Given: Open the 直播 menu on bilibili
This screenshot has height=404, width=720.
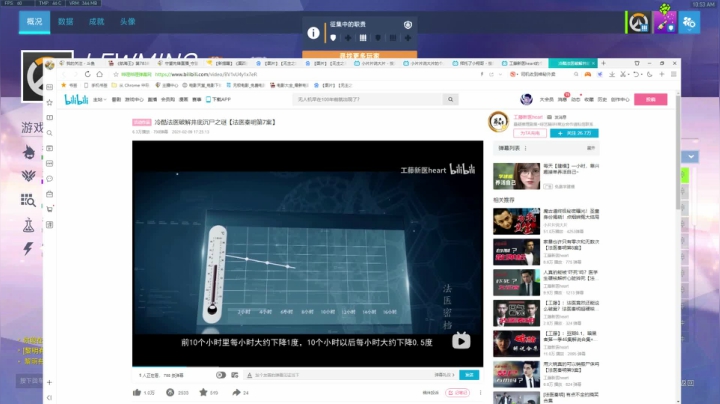Looking at the screenshot, I should pos(152,99).
